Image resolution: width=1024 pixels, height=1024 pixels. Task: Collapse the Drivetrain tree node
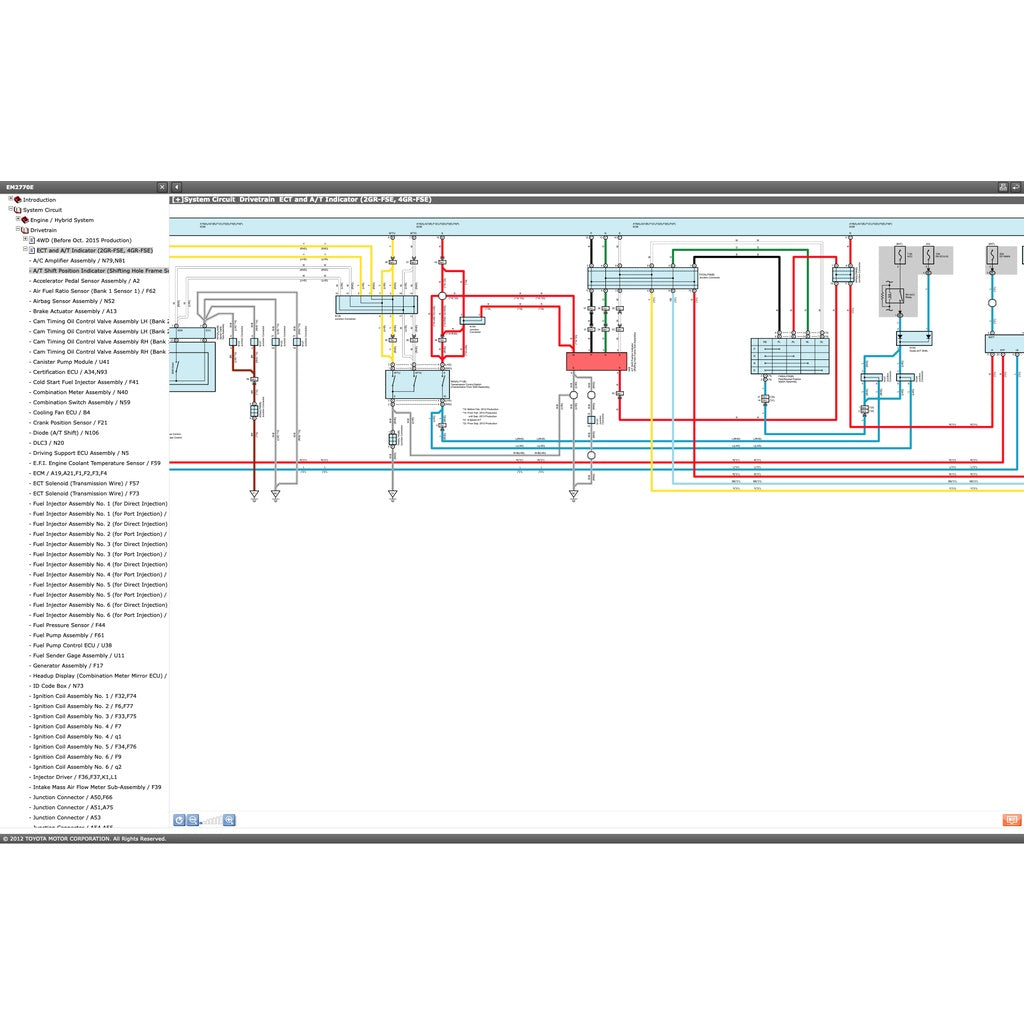(18, 230)
